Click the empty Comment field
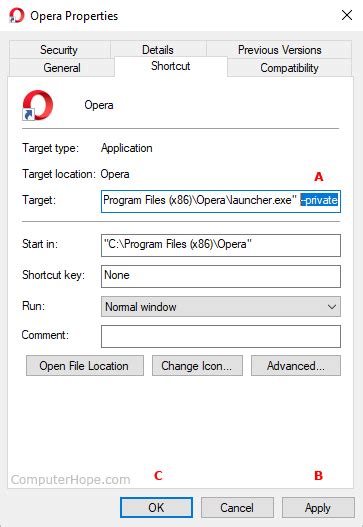Viewport: 363px width, 527px height. tap(221, 336)
